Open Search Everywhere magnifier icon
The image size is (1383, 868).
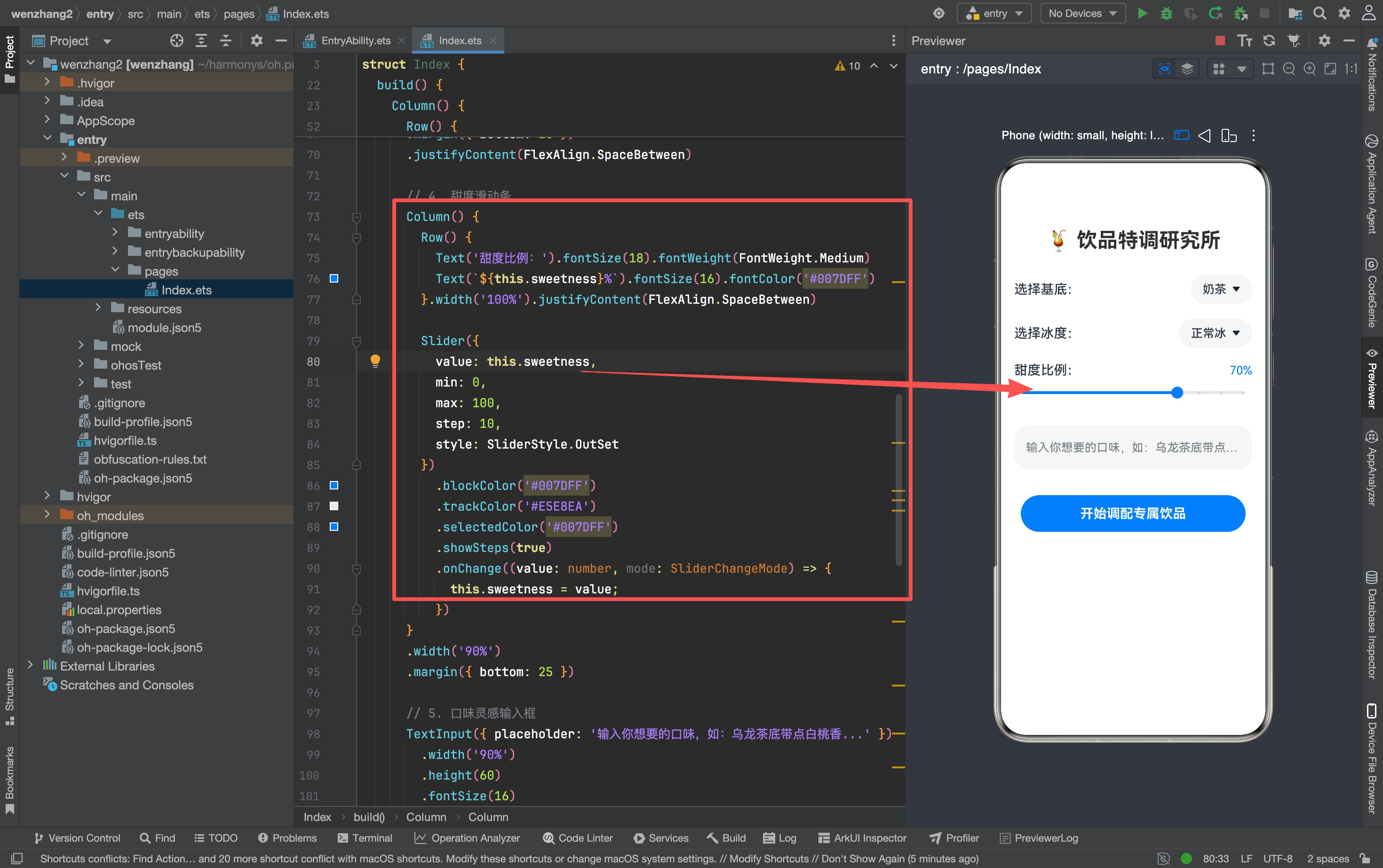pyautogui.click(x=1320, y=13)
